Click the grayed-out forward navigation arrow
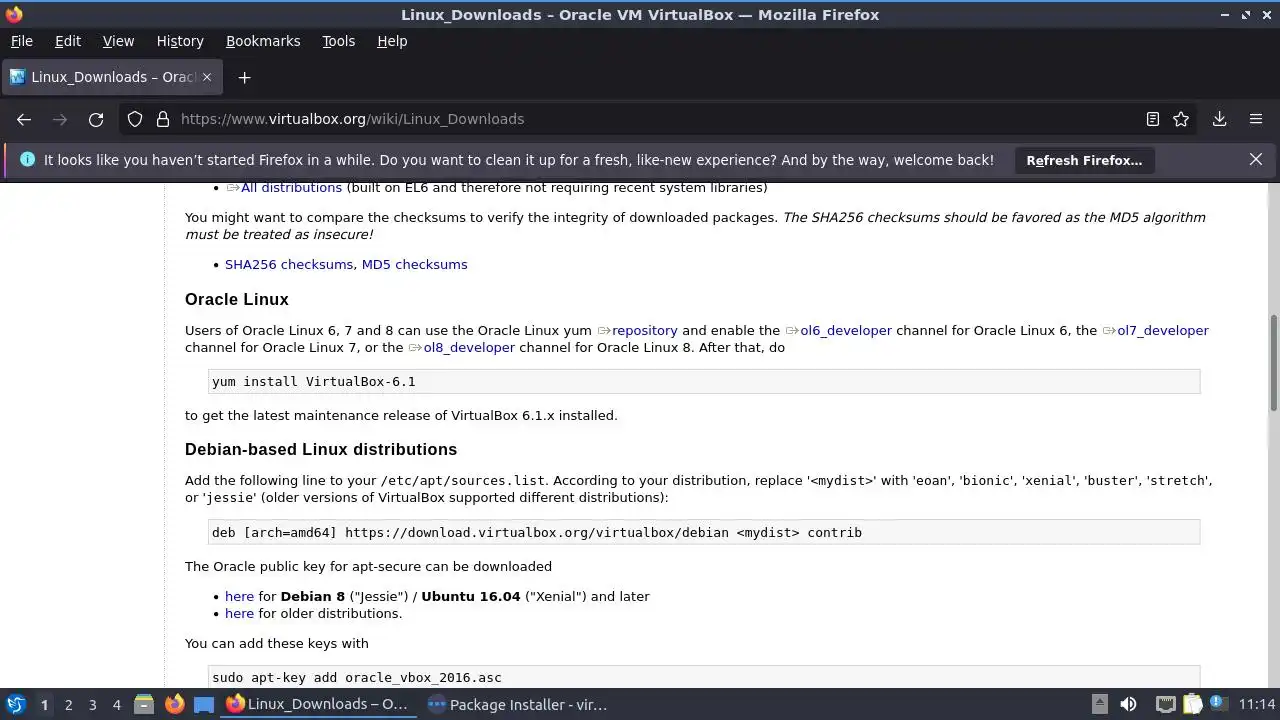Image resolution: width=1280 pixels, height=720 pixels. [x=60, y=119]
